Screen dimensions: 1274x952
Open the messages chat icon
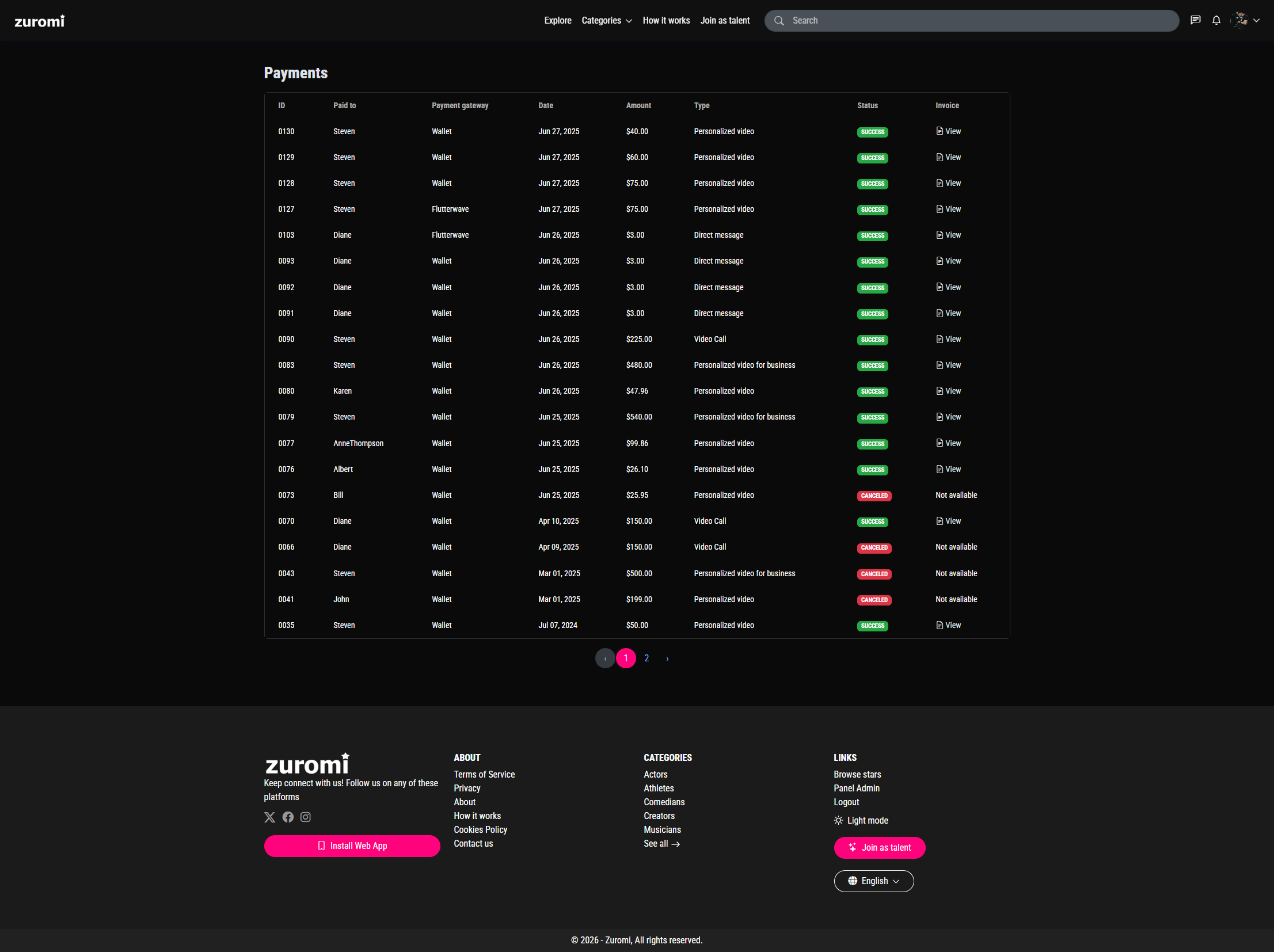click(1195, 20)
